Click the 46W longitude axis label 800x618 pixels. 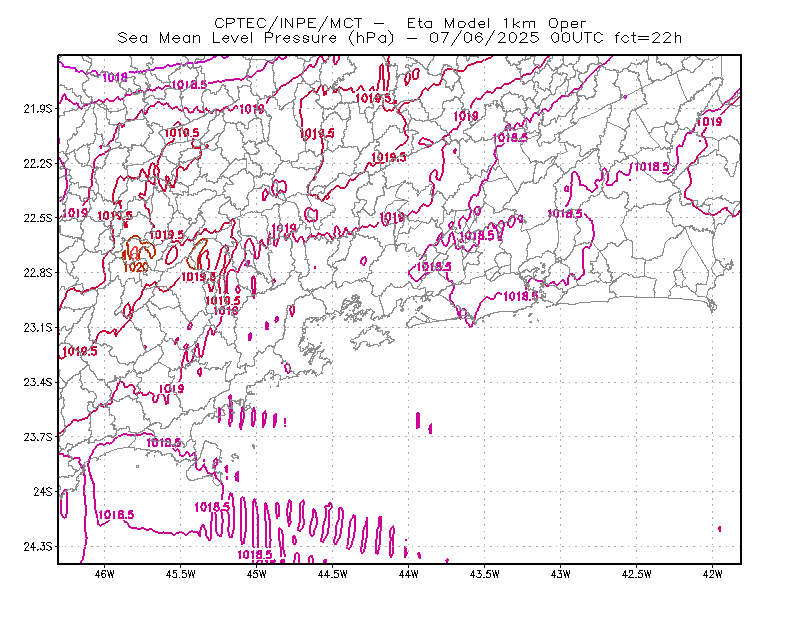pyautogui.click(x=105, y=574)
